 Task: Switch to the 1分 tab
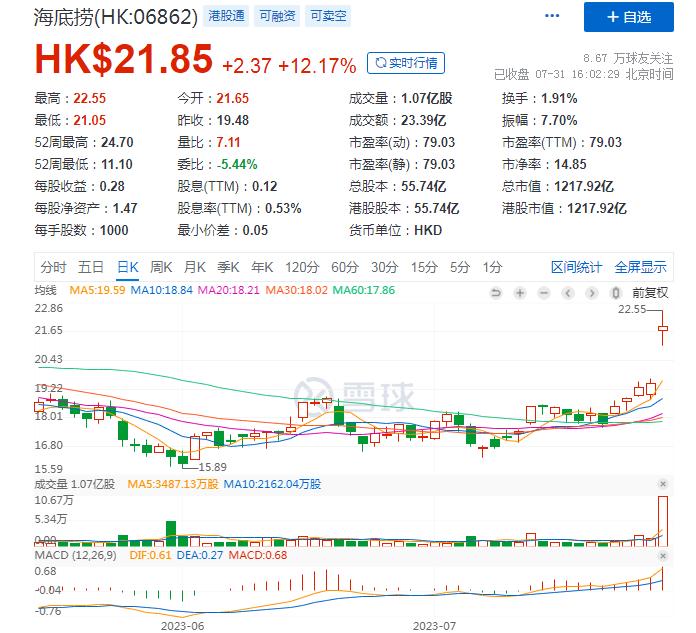pyautogui.click(x=493, y=267)
